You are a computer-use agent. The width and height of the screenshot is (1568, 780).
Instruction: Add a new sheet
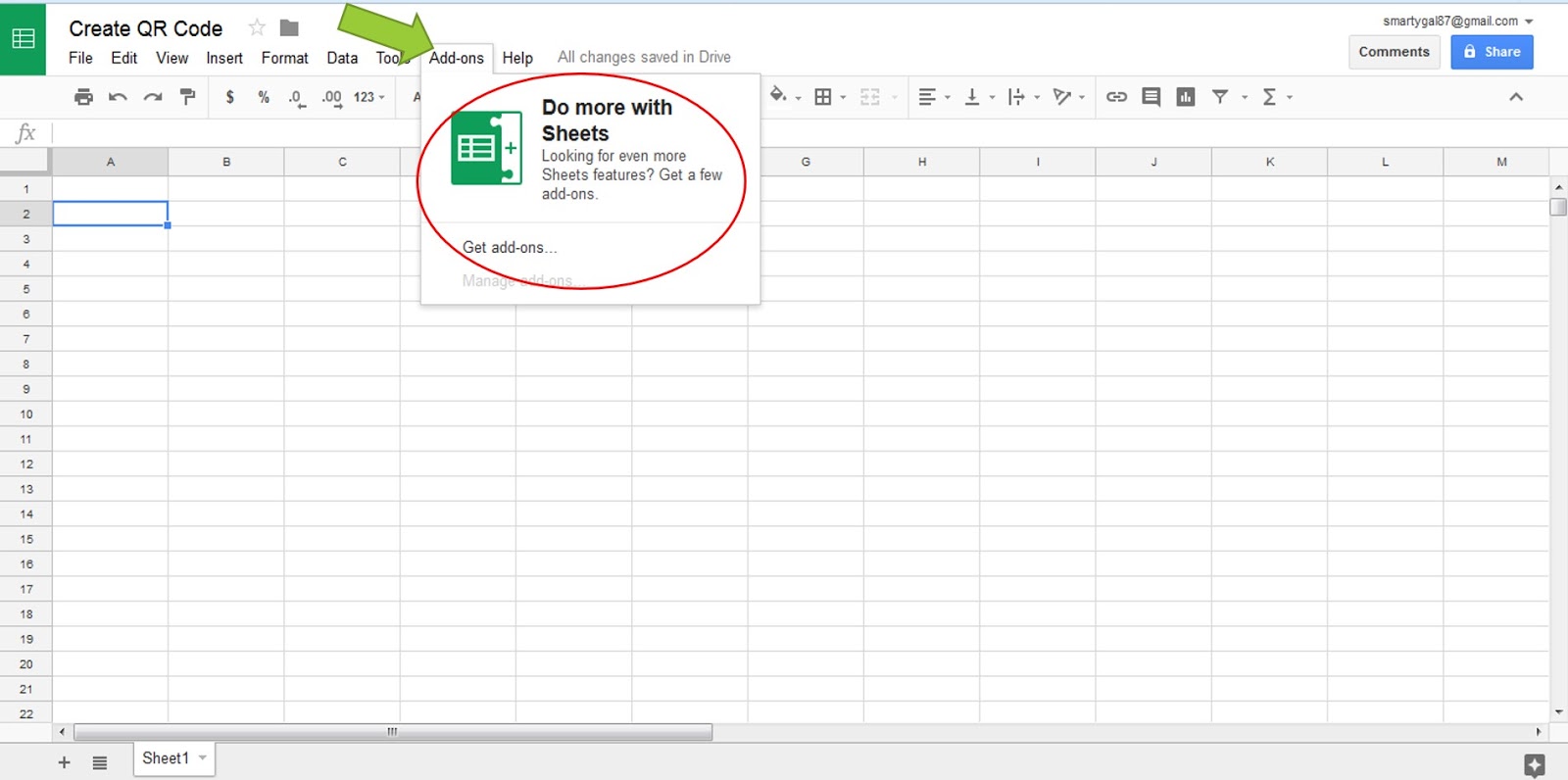click(x=64, y=762)
